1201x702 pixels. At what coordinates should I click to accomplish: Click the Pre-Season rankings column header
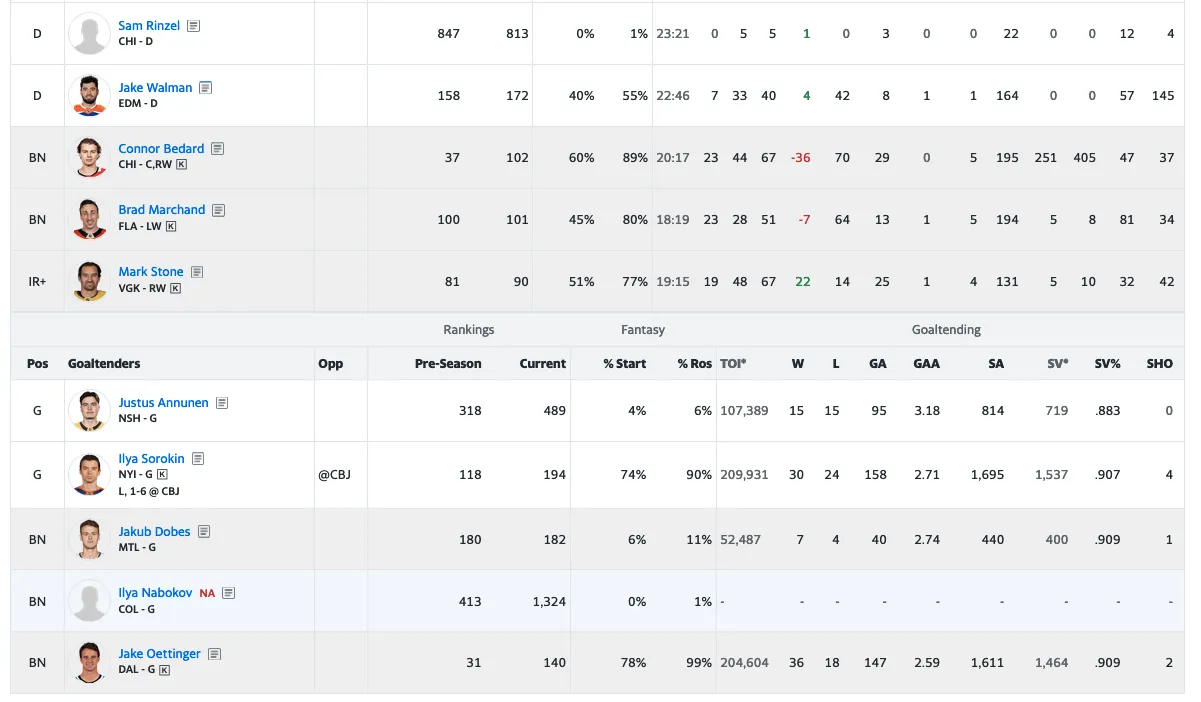(448, 364)
